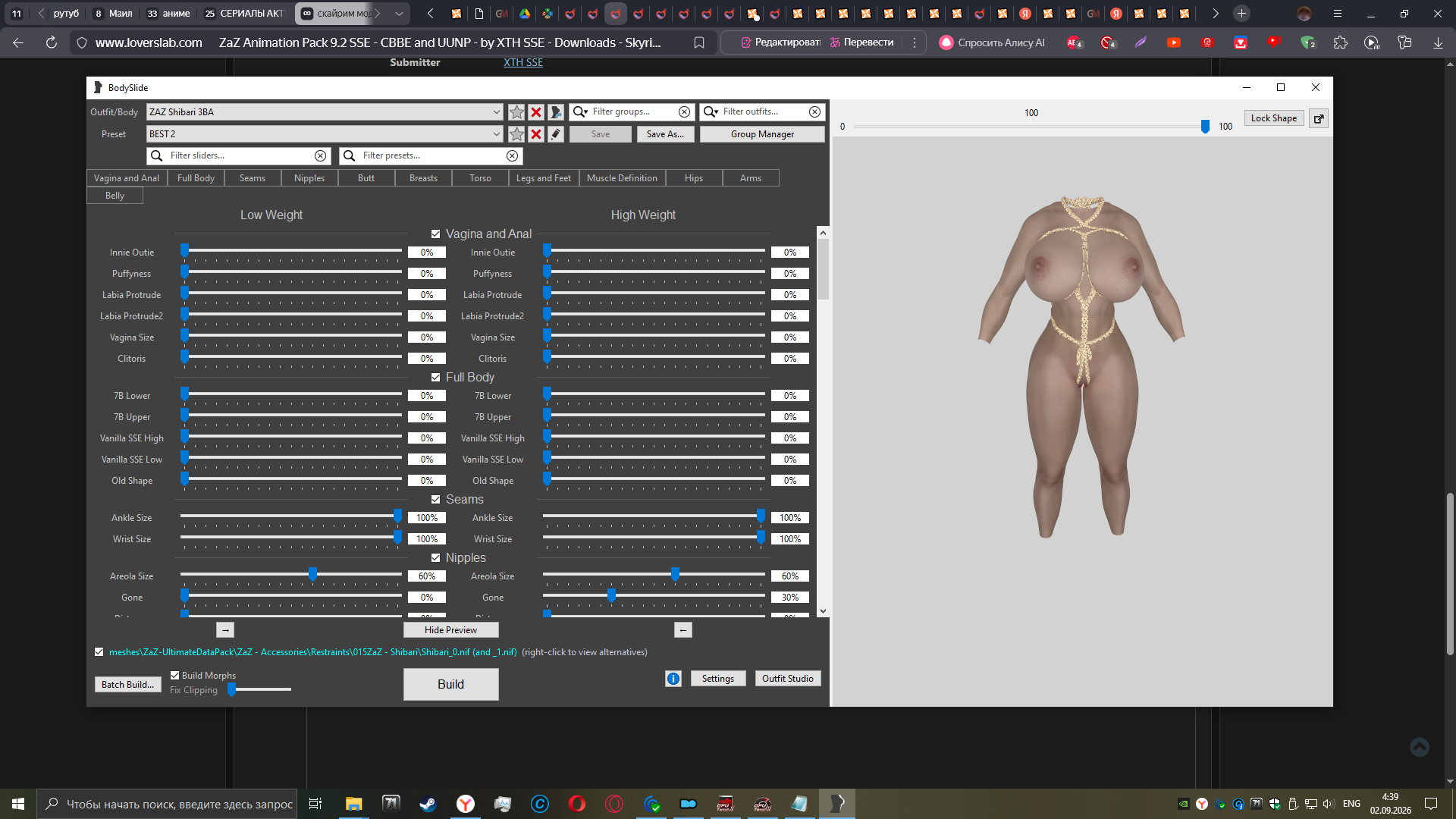Image resolution: width=1456 pixels, height=819 pixels.
Task: Toggle the Build Morphs checkbox
Action: [175, 675]
